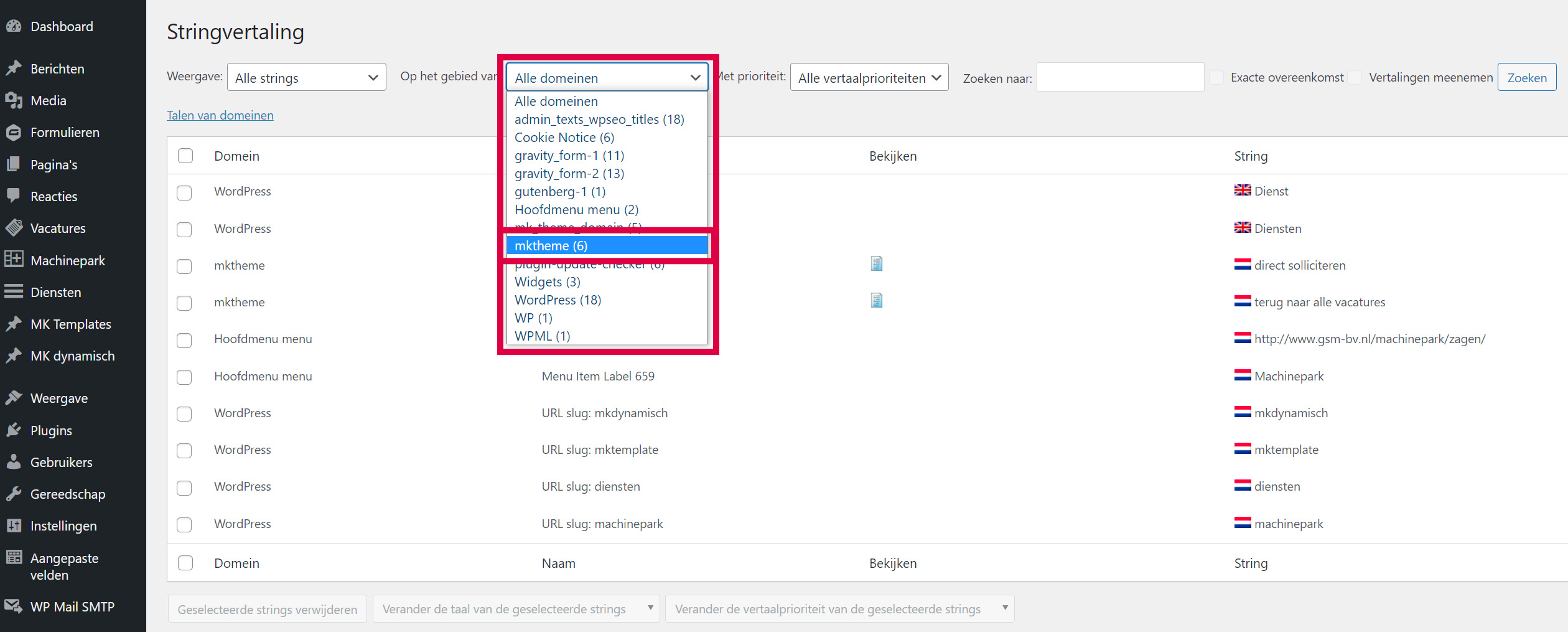Screen dimensions: 1568x632
Task: Select WordPress (18) option
Action: pos(607,299)
